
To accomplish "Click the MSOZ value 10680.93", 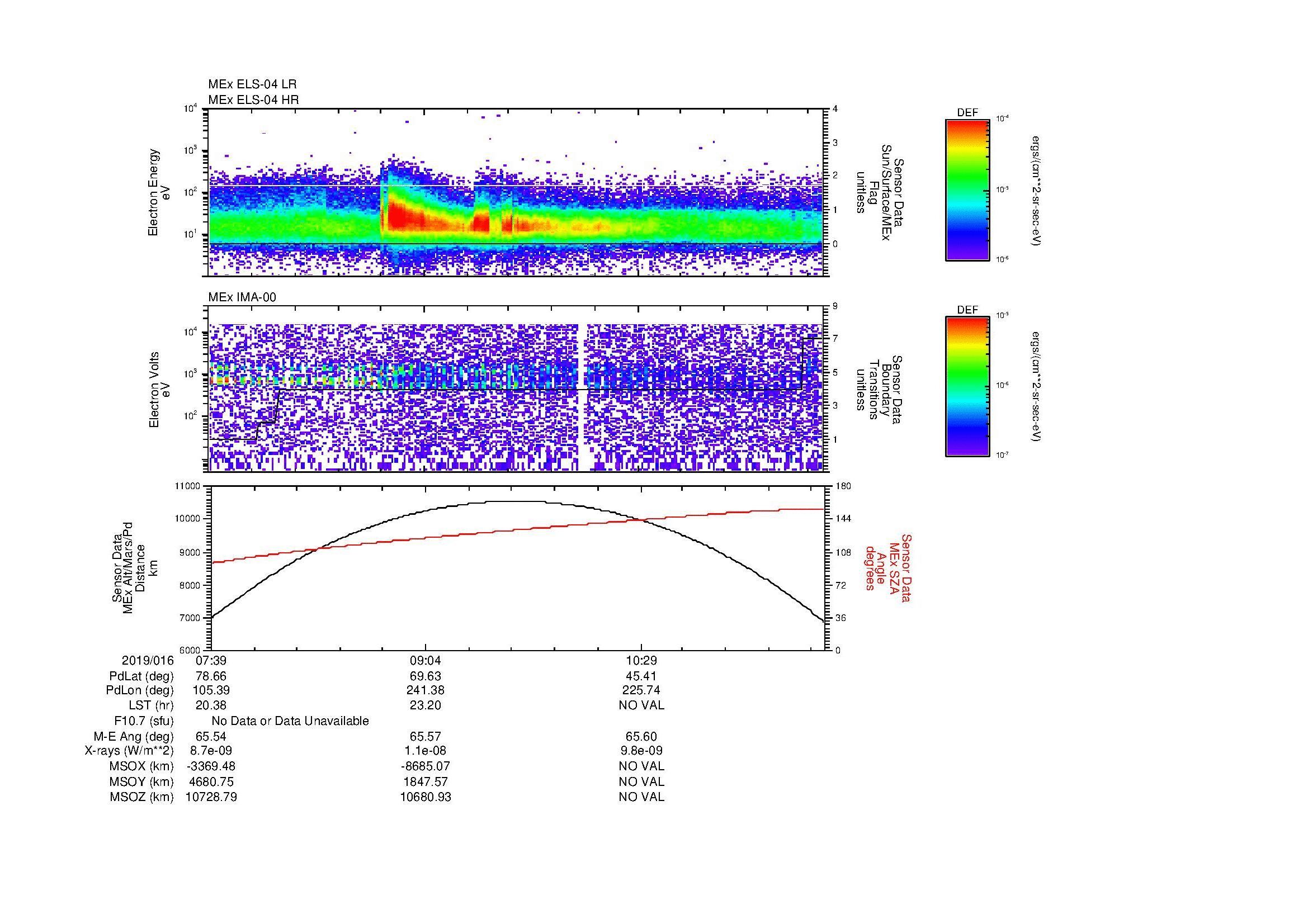I will click(x=426, y=797).
